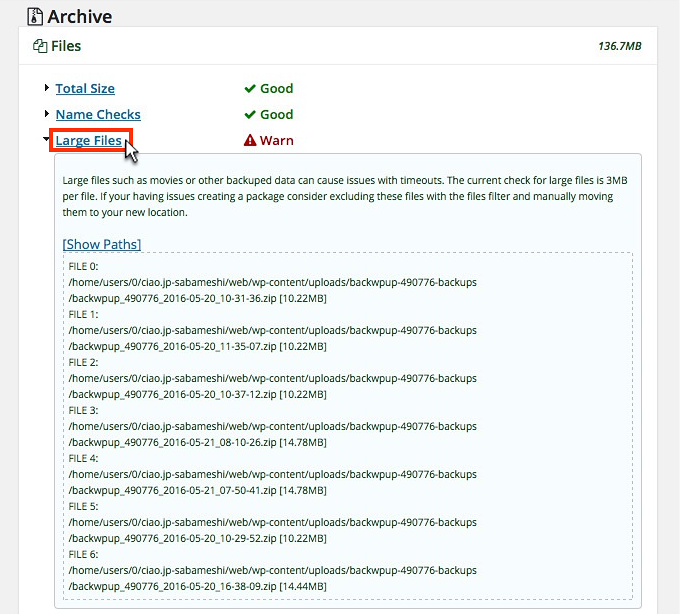Click the green checkmark beside Name Checks
Image resolution: width=680 pixels, height=614 pixels.
[x=250, y=115]
